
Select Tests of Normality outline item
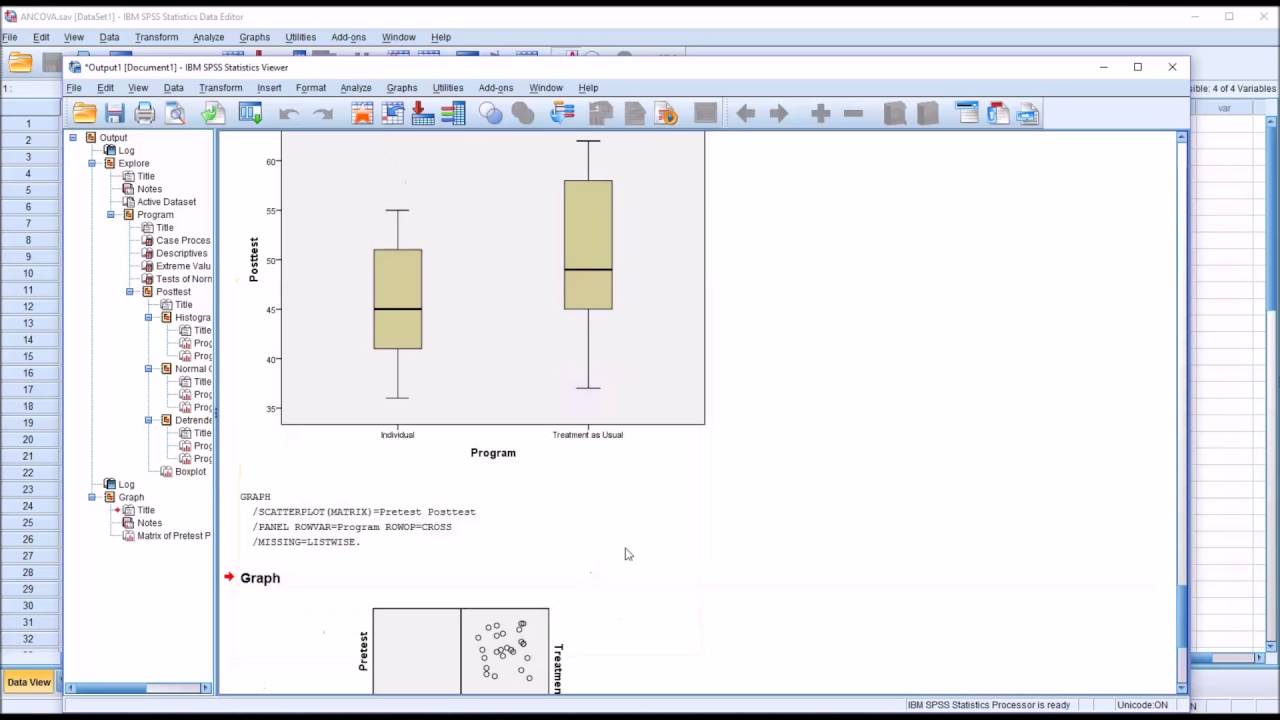183,279
